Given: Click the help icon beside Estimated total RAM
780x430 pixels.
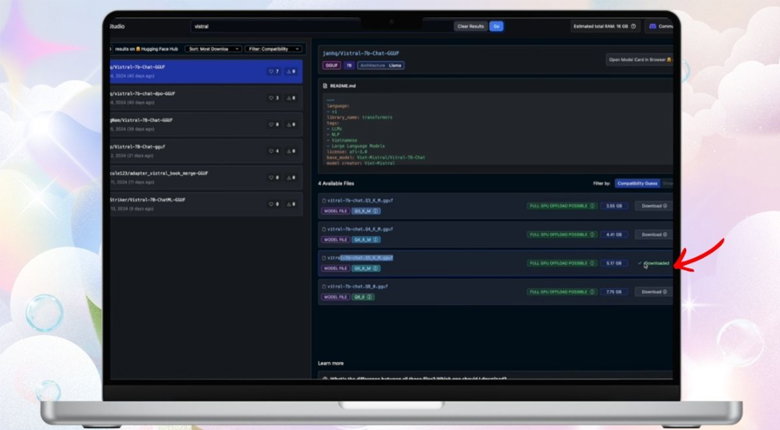Looking at the screenshot, I should click(x=633, y=26).
